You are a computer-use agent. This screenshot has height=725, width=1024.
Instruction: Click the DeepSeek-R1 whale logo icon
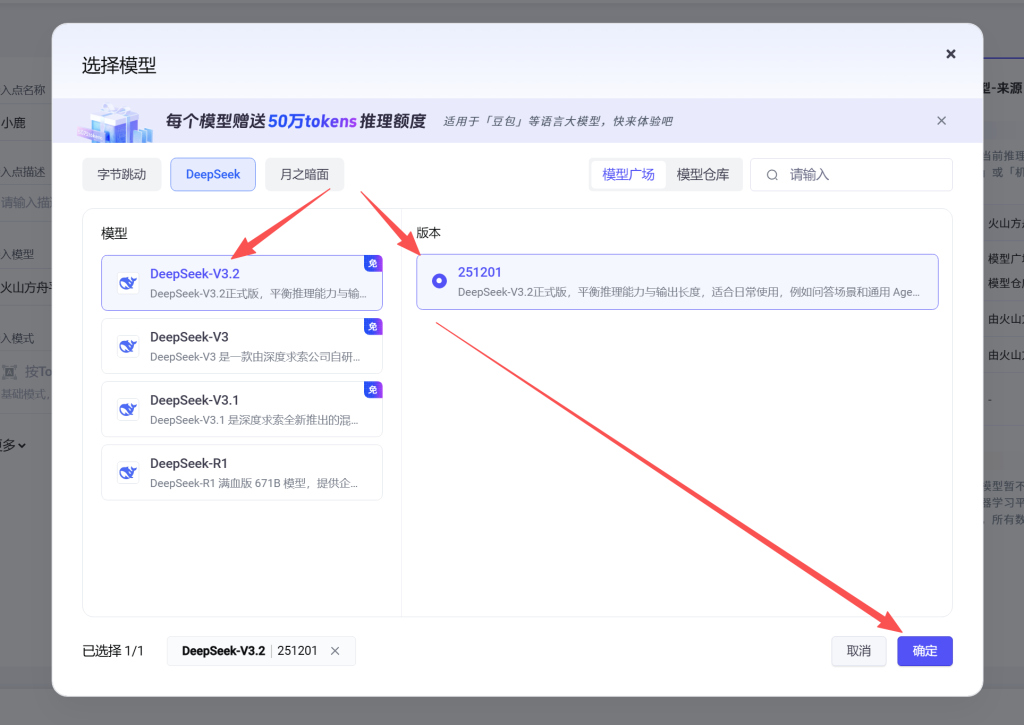127,472
